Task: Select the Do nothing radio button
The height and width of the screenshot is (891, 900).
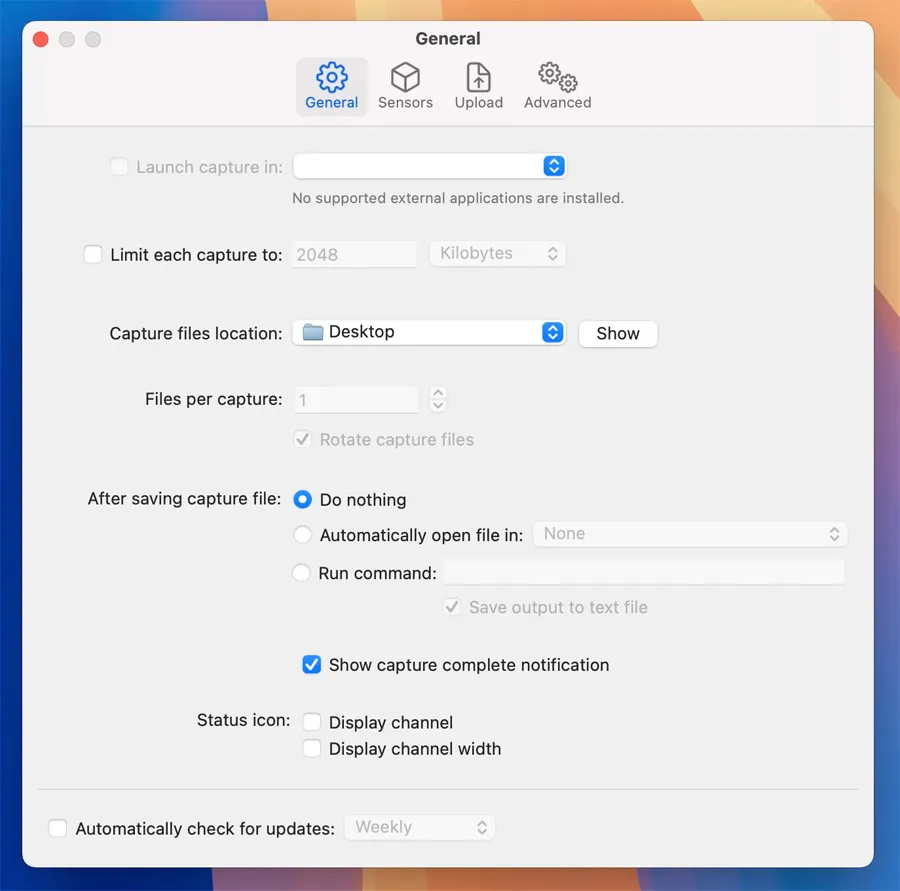Action: tap(303, 500)
